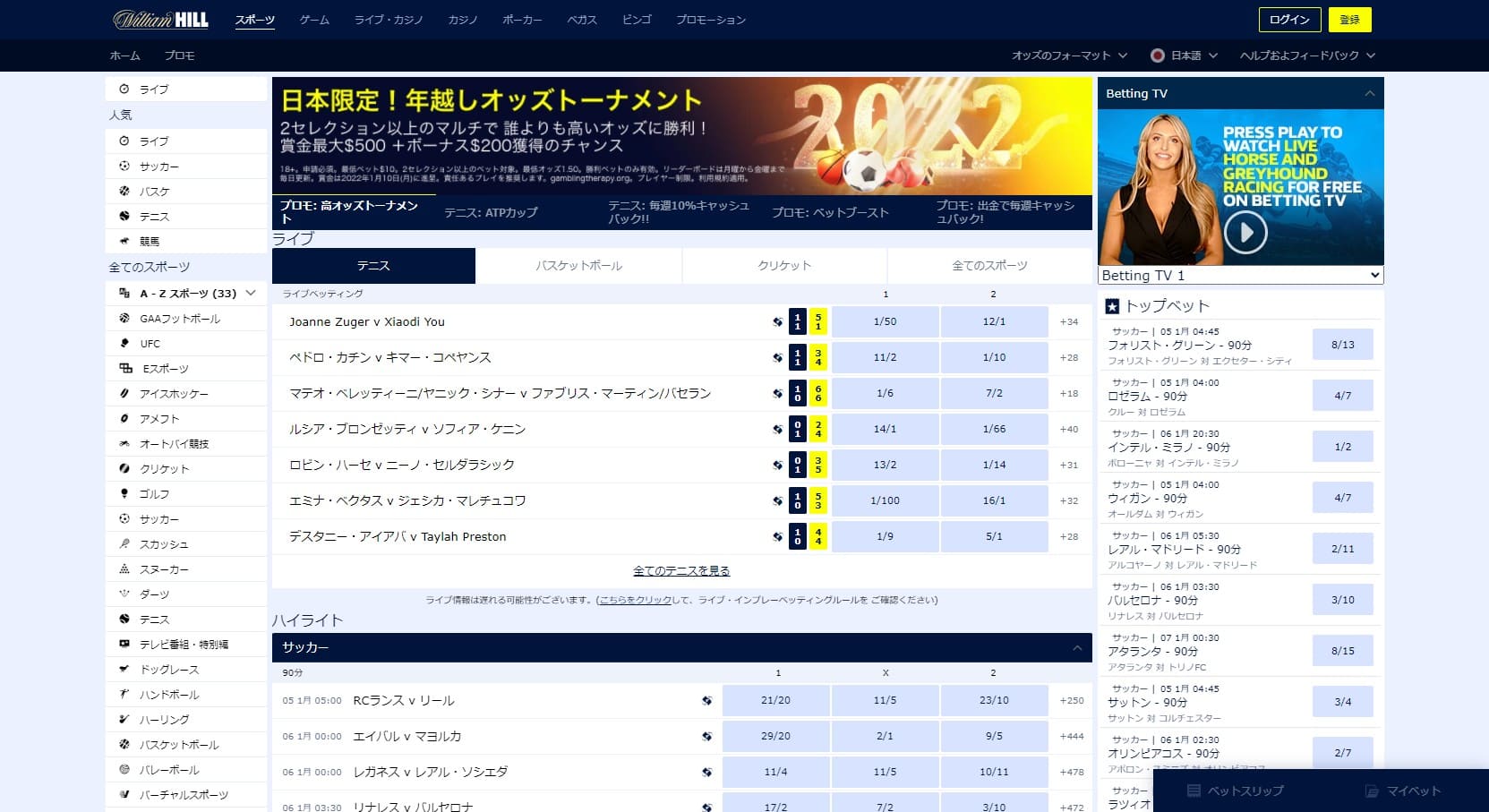Select the プロモ: ベットブースト promo tab

845,212
